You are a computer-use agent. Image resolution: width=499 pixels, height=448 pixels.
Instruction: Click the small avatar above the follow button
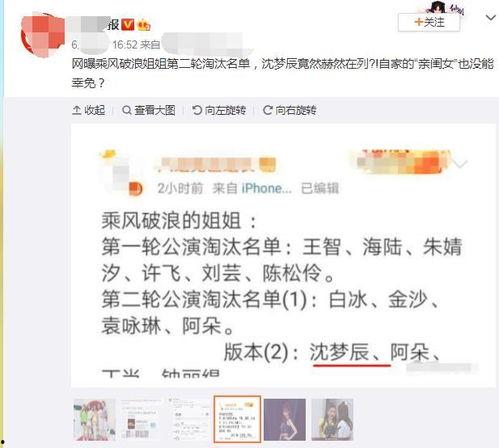(x=439, y=7)
